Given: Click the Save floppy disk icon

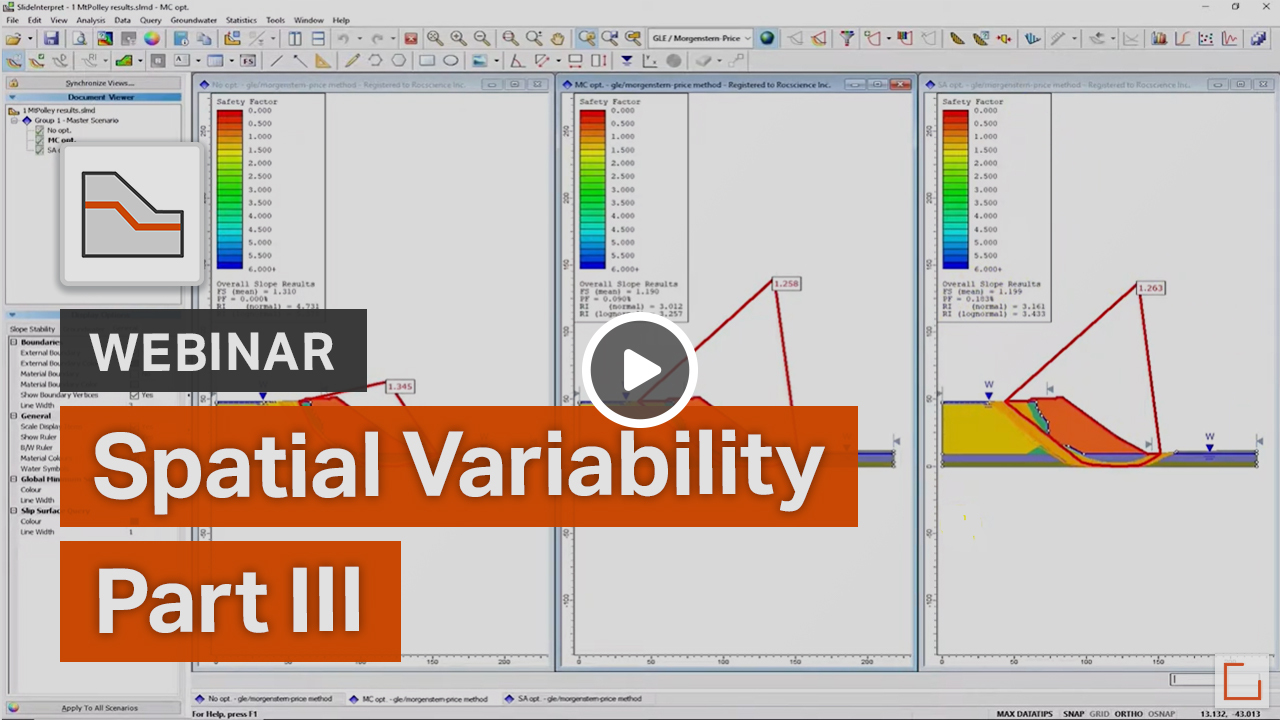Looking at the screenshot, I should [x=51, y=38].
